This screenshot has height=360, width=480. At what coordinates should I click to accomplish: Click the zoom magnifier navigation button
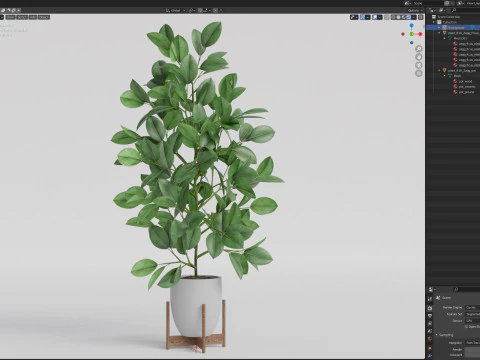pos(419,49)
